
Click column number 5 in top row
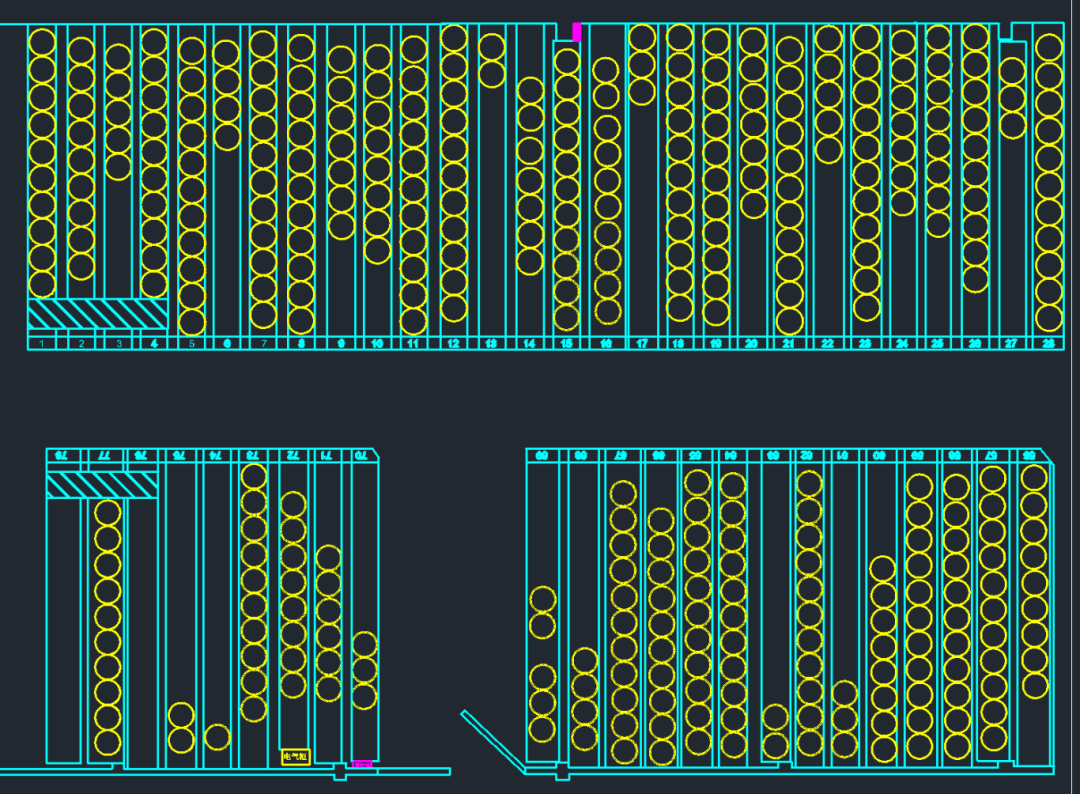coord(192,343)
